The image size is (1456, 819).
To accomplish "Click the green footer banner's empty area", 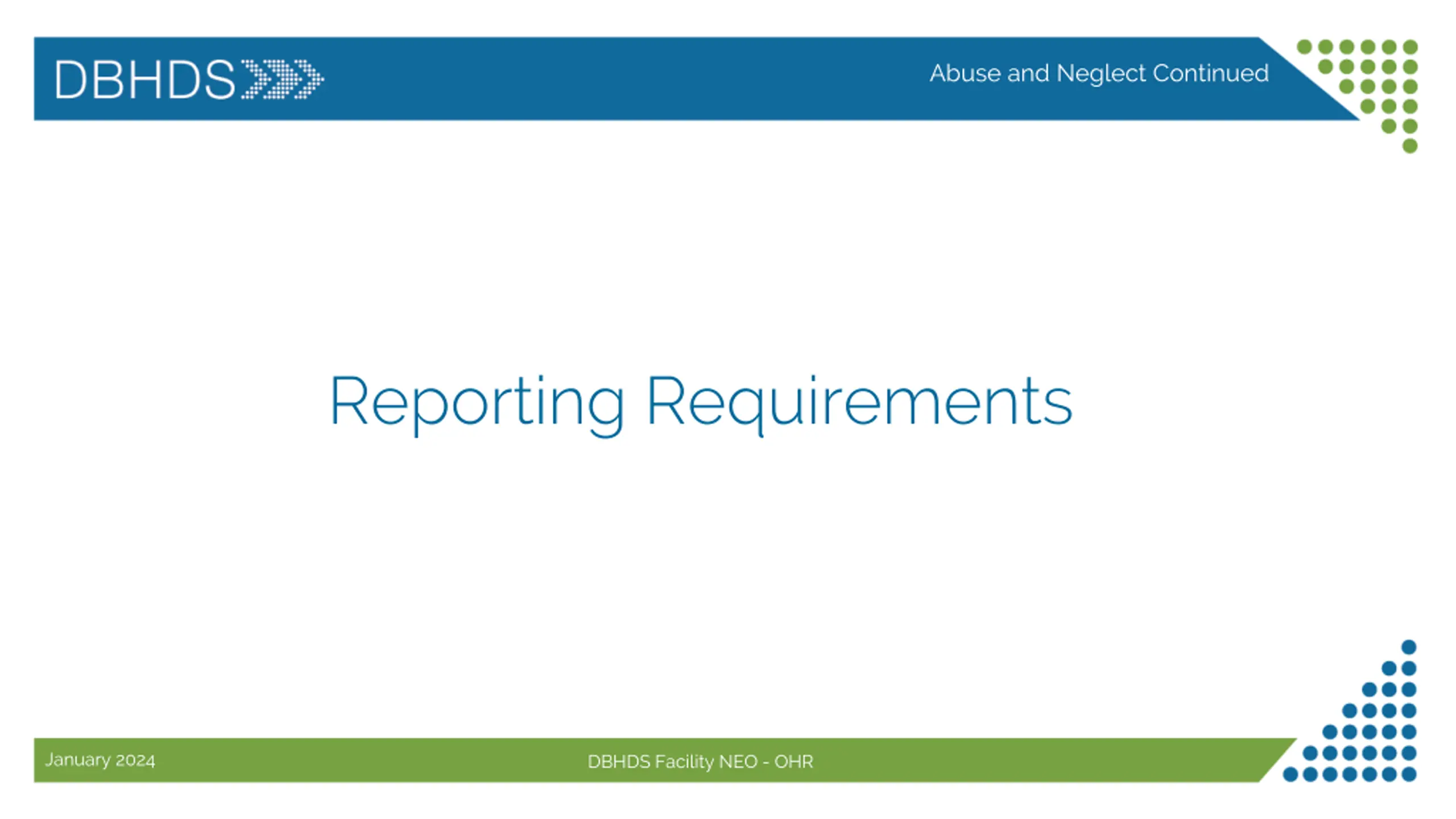I will point(370,761).
